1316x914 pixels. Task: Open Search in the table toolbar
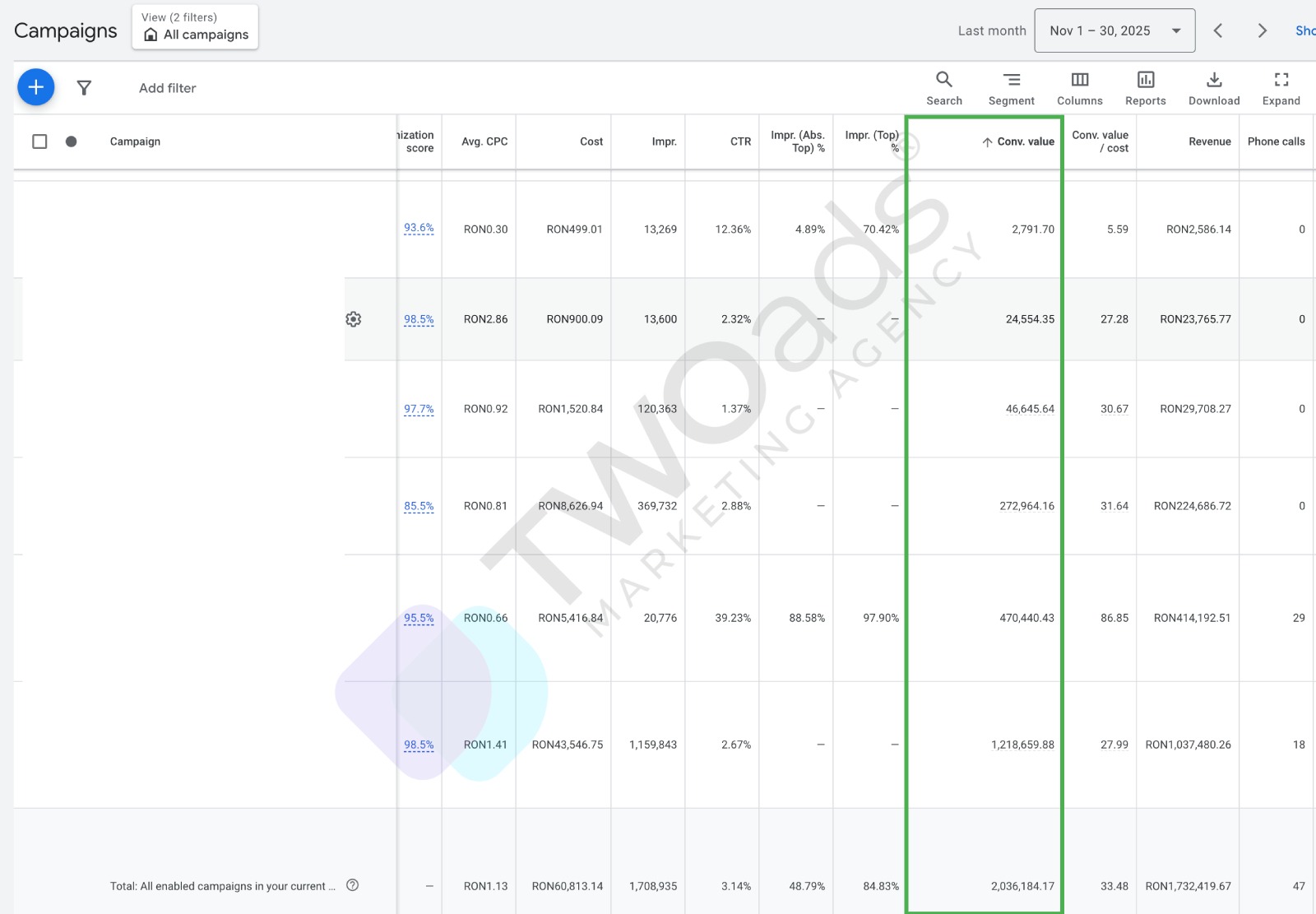pos(943,88)
